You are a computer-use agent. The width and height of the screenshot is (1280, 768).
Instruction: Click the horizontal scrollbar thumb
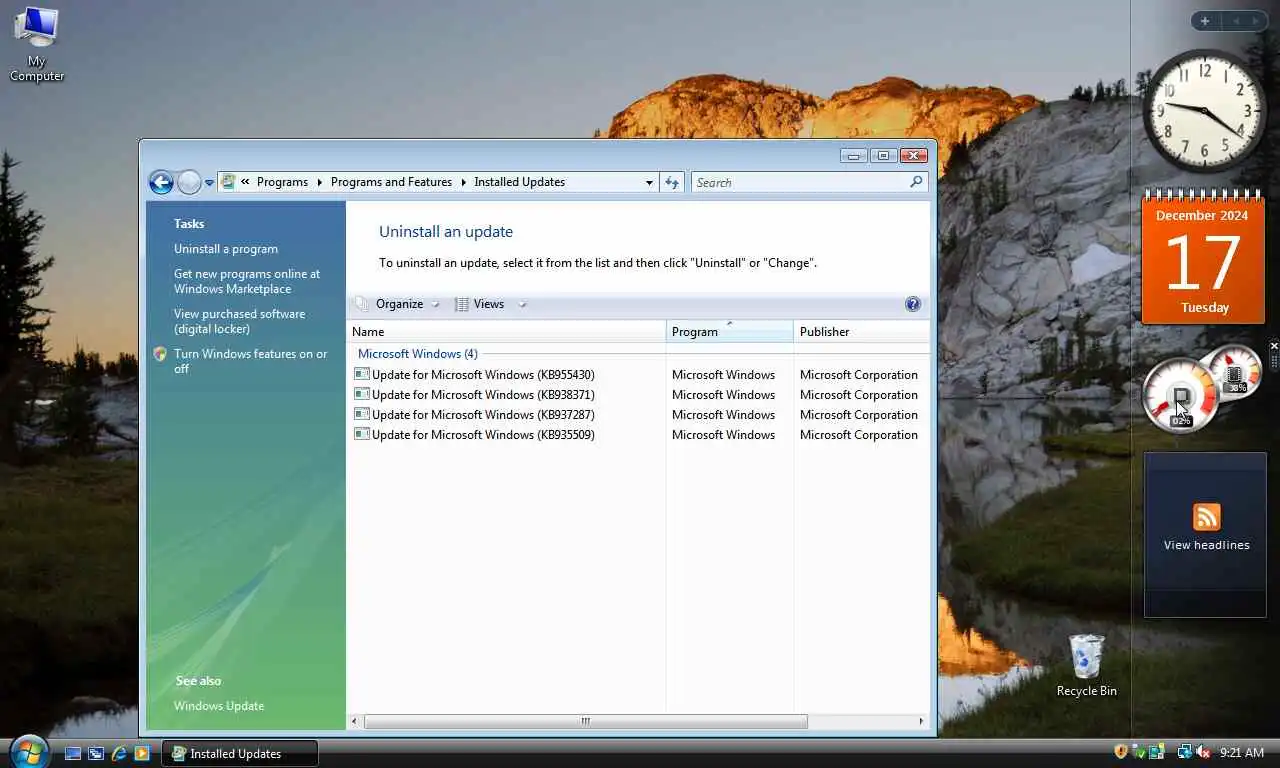[586, 721]
